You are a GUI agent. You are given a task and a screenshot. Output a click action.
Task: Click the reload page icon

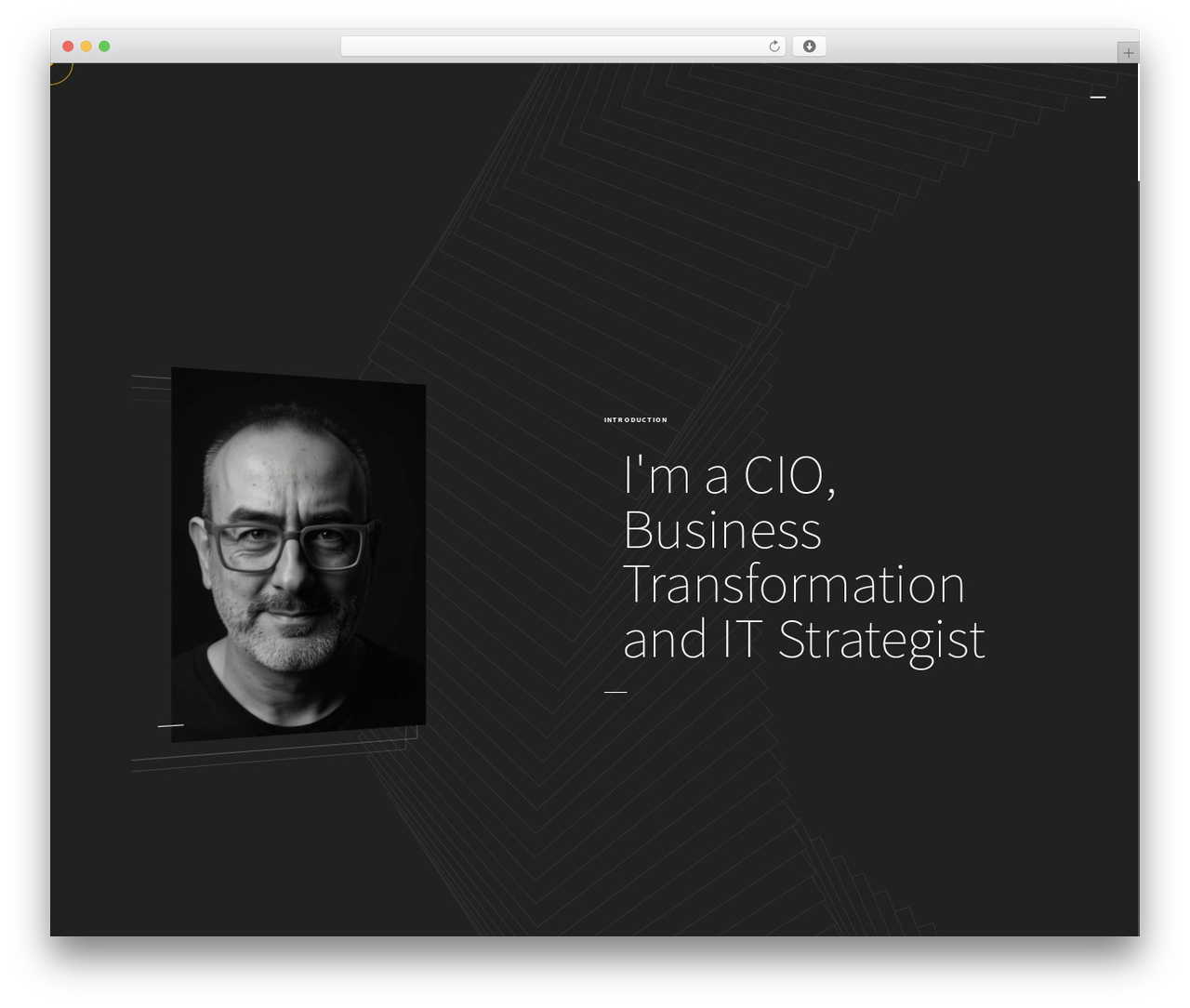[x=773, y=46]
